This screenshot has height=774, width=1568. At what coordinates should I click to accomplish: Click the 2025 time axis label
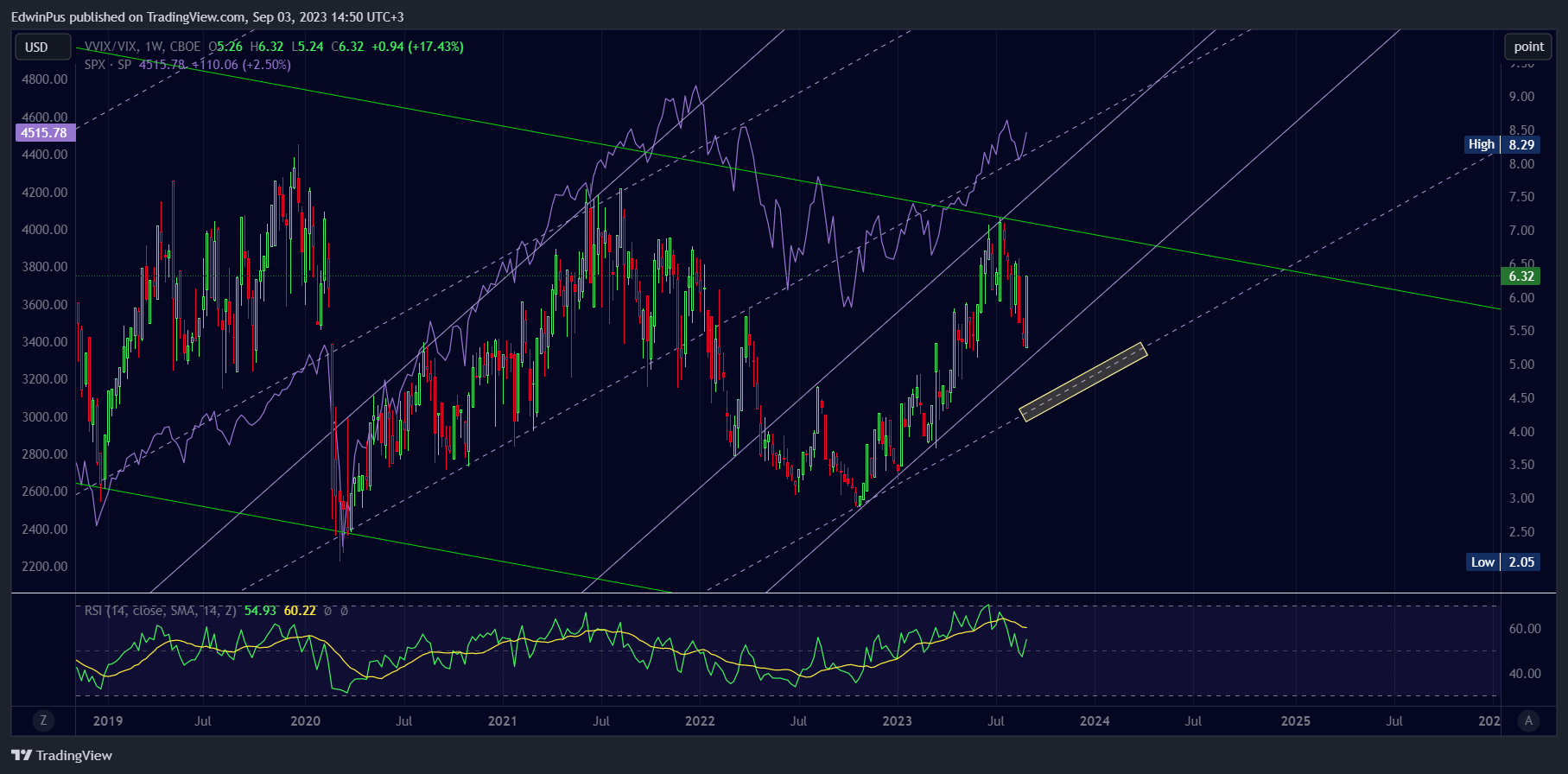click(x=1295, y=720)
